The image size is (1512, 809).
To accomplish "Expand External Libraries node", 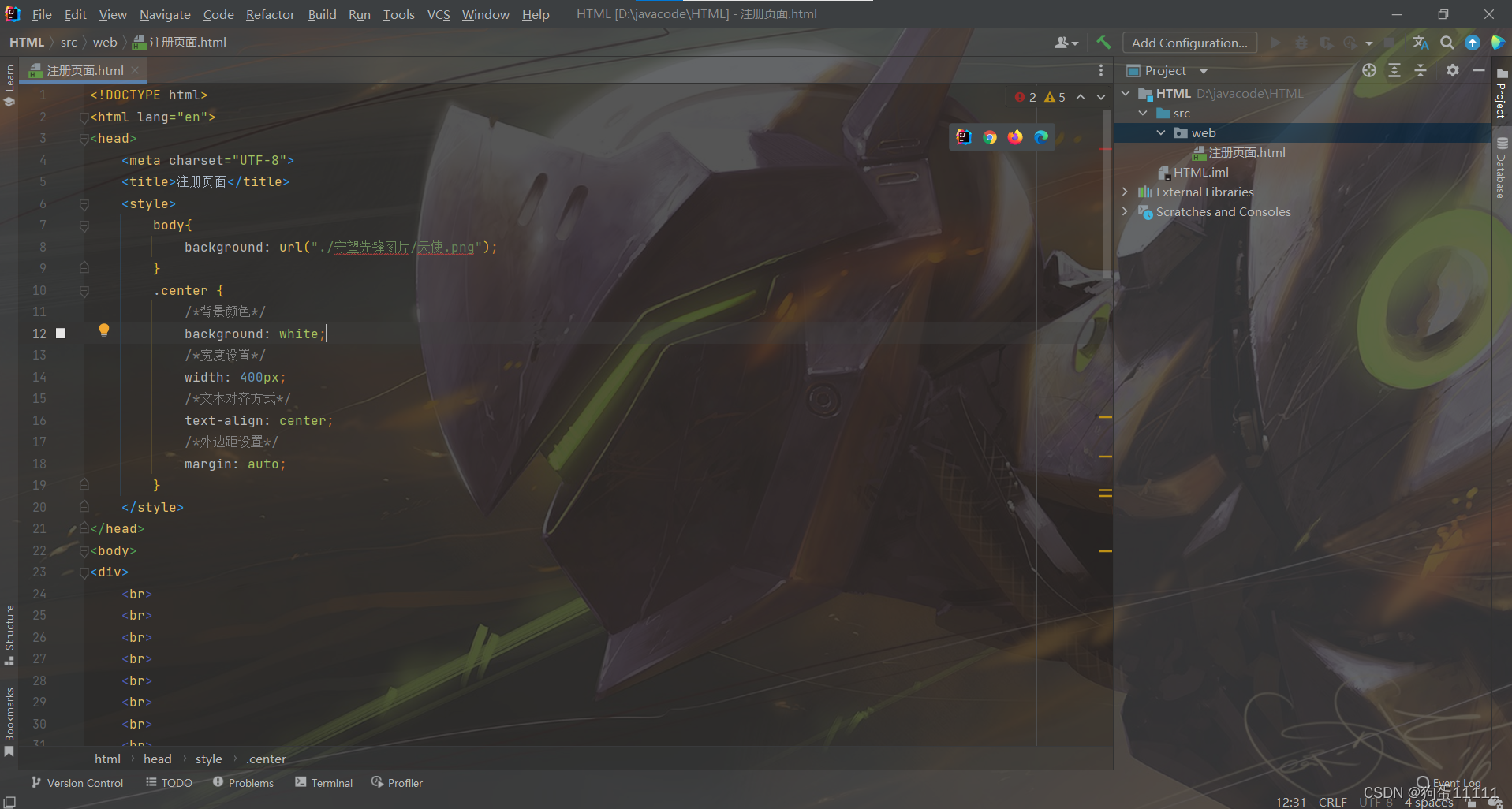I will point(1126,192).
